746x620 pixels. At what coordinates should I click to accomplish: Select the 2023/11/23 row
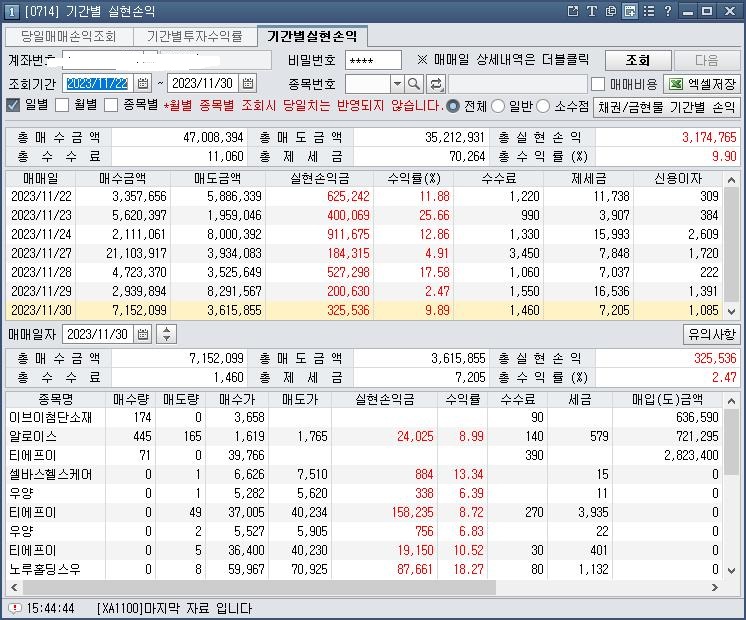[365, 215]
